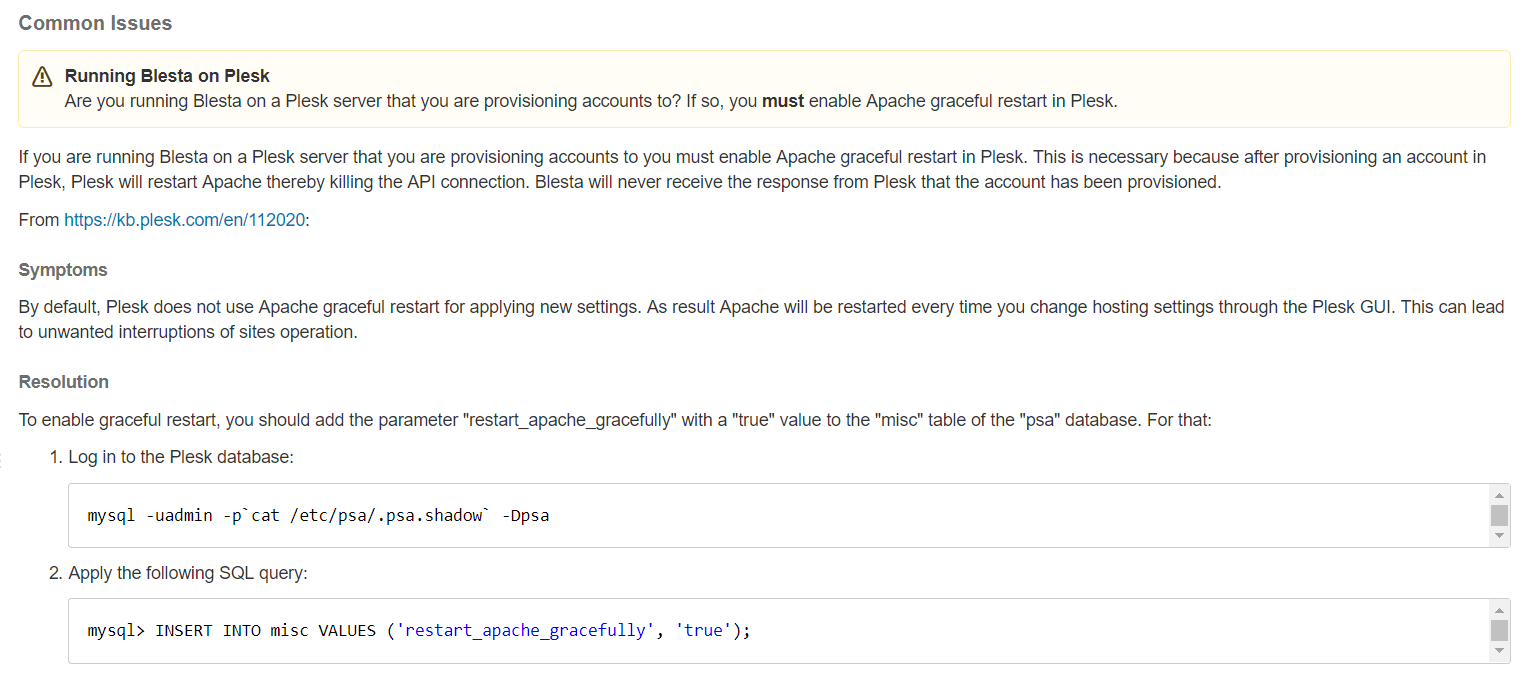
Task: Click the down arrow of the first code block scrollbar
Action: [x=1499, y=537]
